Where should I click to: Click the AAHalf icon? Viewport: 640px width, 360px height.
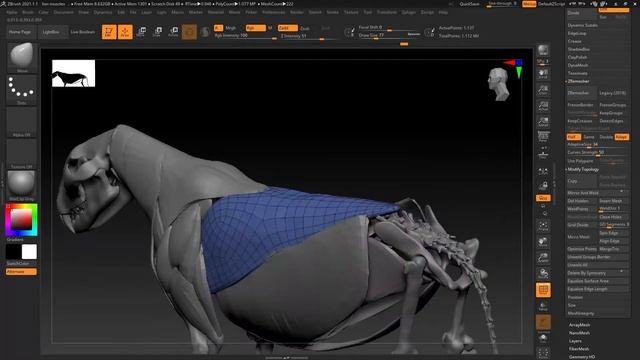[543, 122]
